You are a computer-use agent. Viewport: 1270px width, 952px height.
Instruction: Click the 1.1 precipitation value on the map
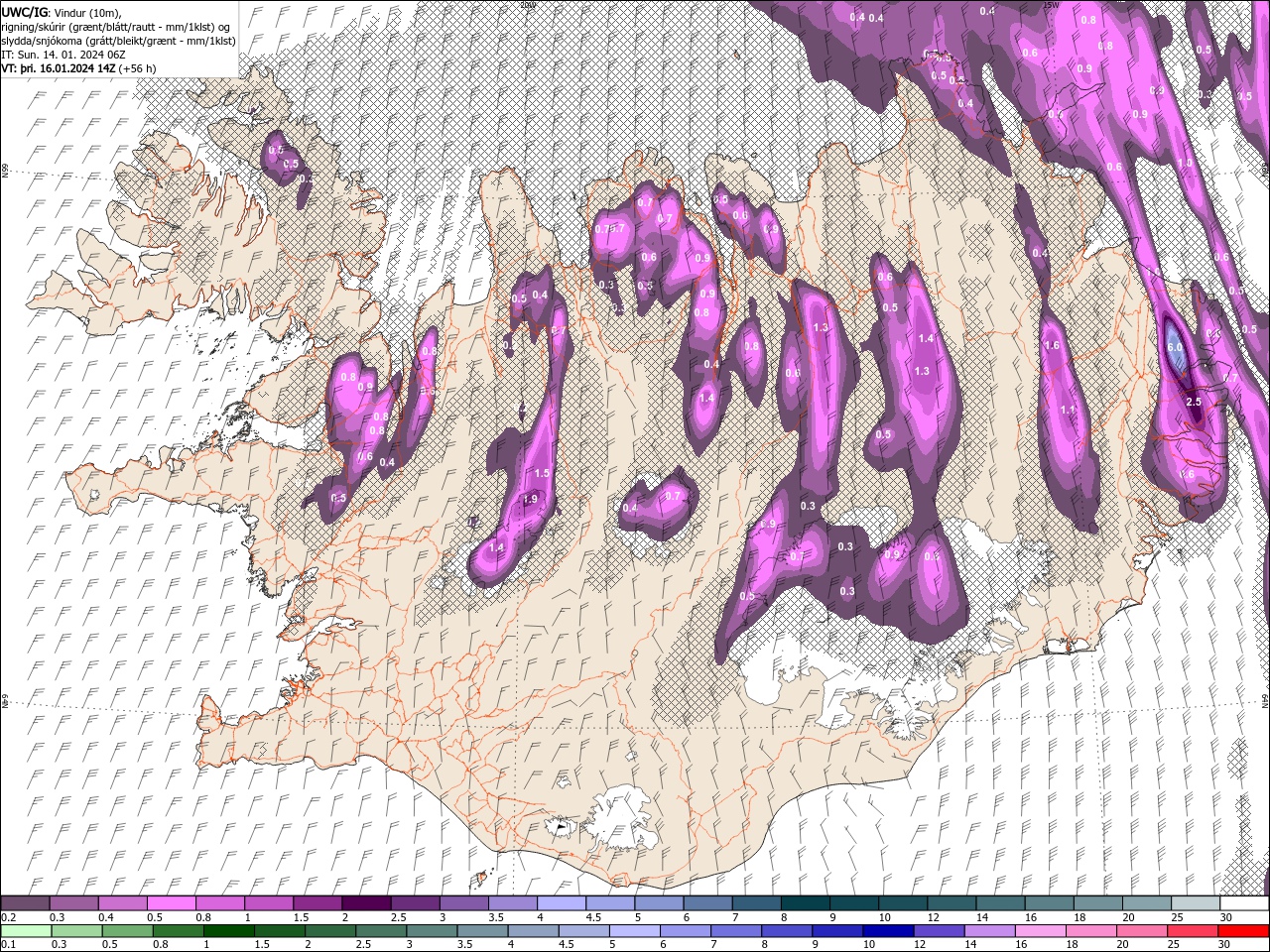point(1068,410)
